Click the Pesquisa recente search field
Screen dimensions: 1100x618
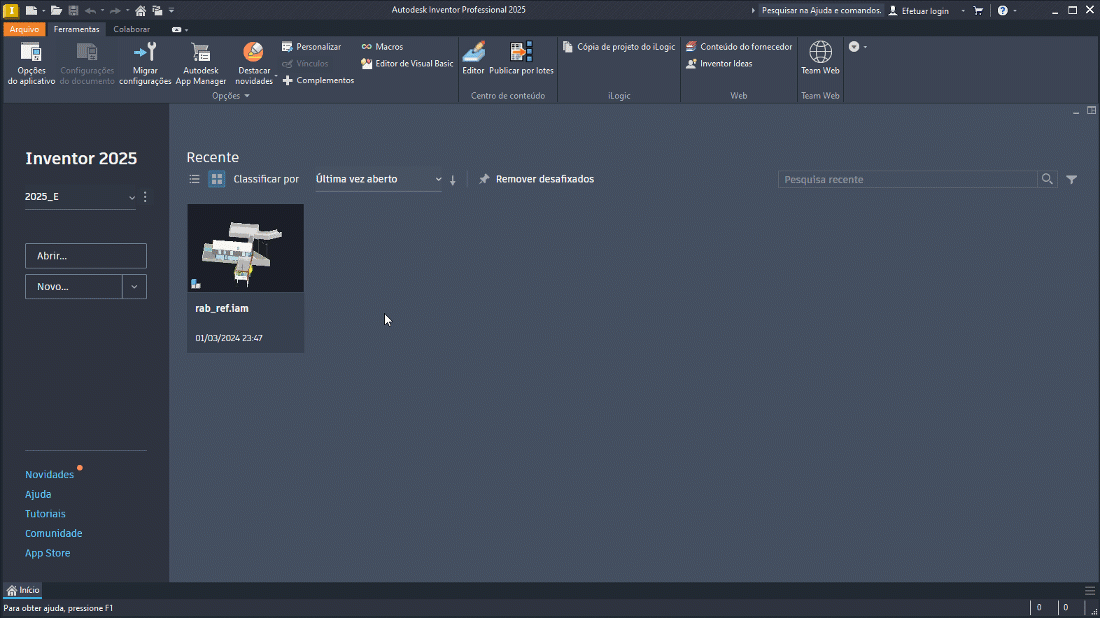point(907,179)
